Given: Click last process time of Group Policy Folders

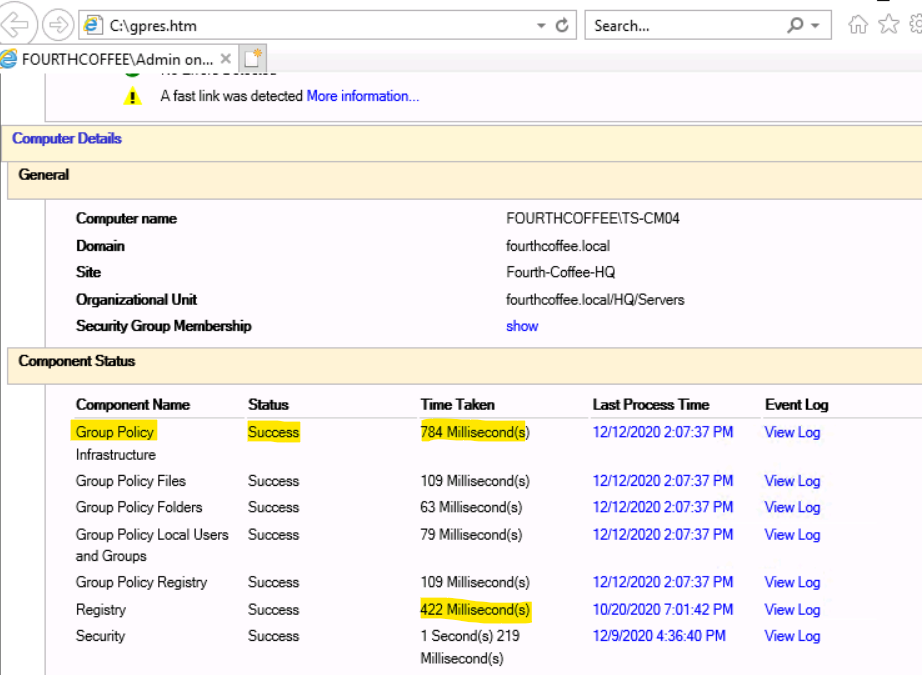Looking at the screenshot, I should 663,507.
